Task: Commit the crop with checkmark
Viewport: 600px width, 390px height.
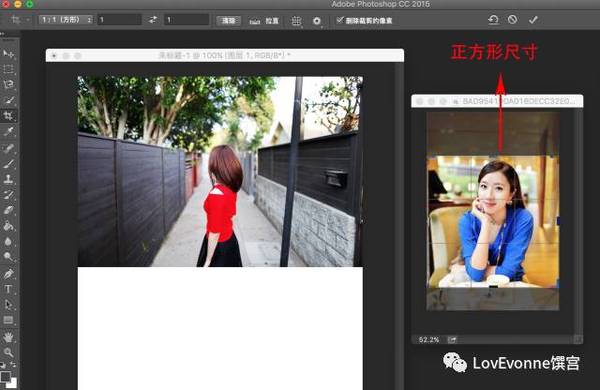Action: point(533,20)
